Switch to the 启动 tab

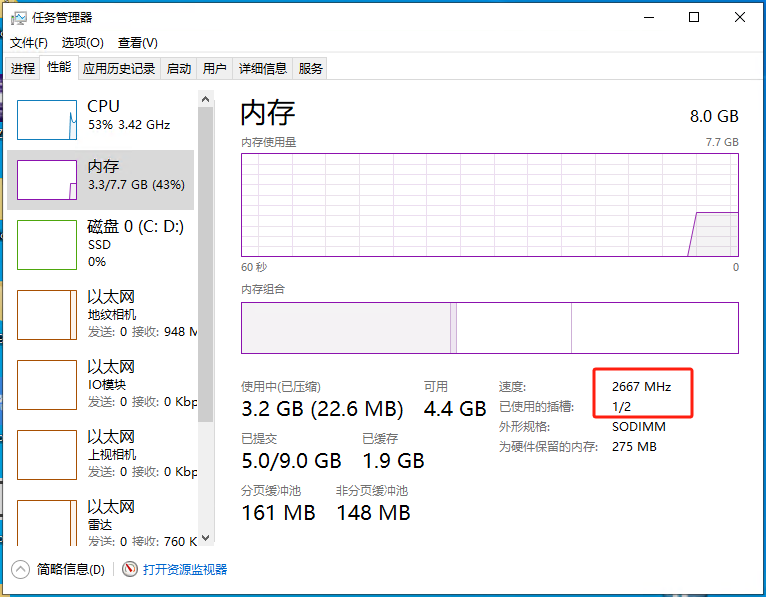tap(179, 68)
